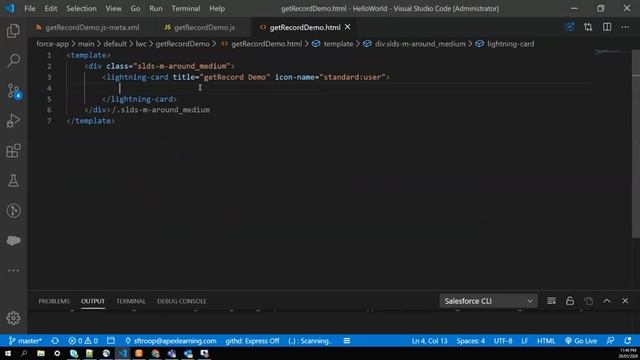Click the master branch in status bar
640x360 pixels.
point(25,341)
